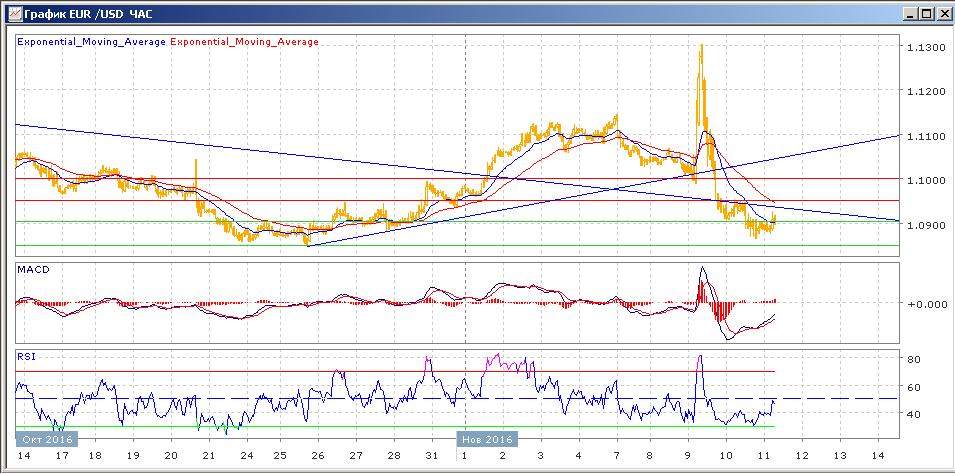
Task: Click date label 3 on the time axis
Action: 541,456
